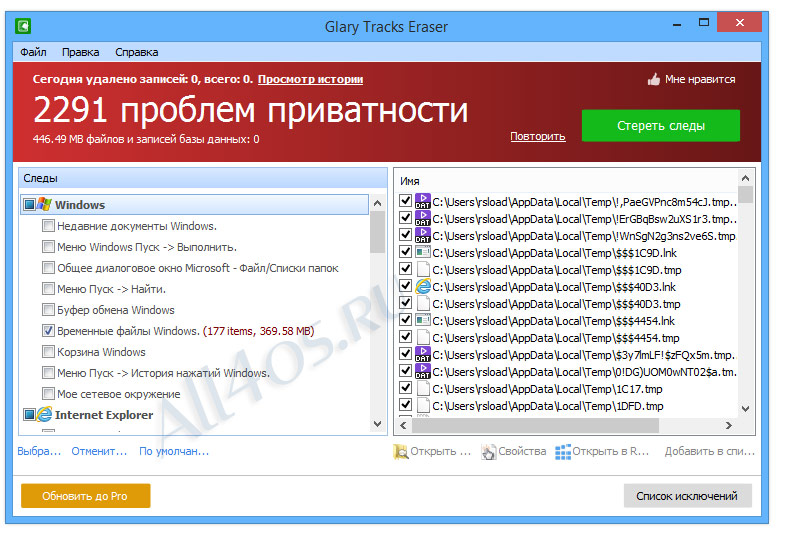This screenshot has width=799, height=549.
Task: Enable Меню Пуск -> Найти checkbox
Action: click(x=48, y=289)
